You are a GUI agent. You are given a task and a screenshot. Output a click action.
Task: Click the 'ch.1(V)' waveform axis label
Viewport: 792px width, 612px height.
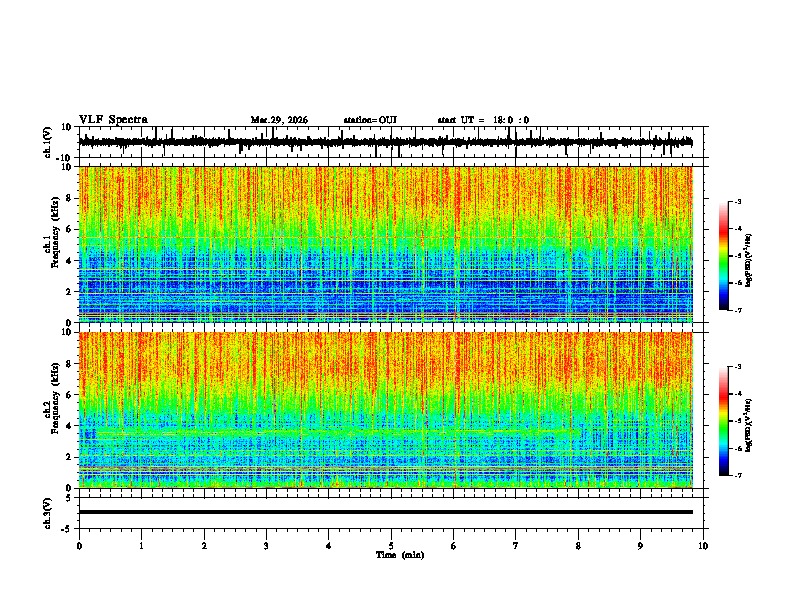click(x=48, y=142)
